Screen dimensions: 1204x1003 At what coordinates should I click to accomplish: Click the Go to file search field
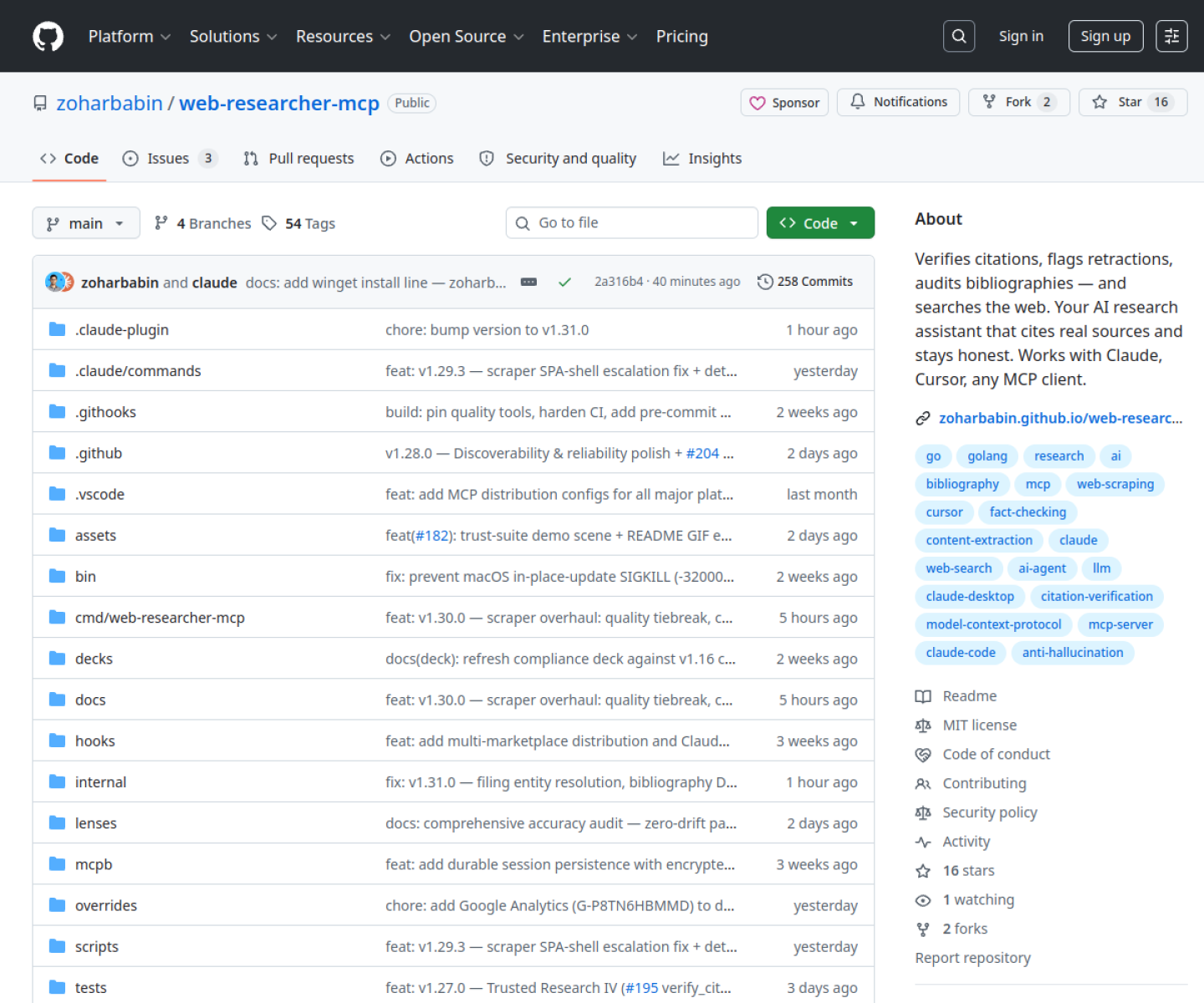point(631,222)
